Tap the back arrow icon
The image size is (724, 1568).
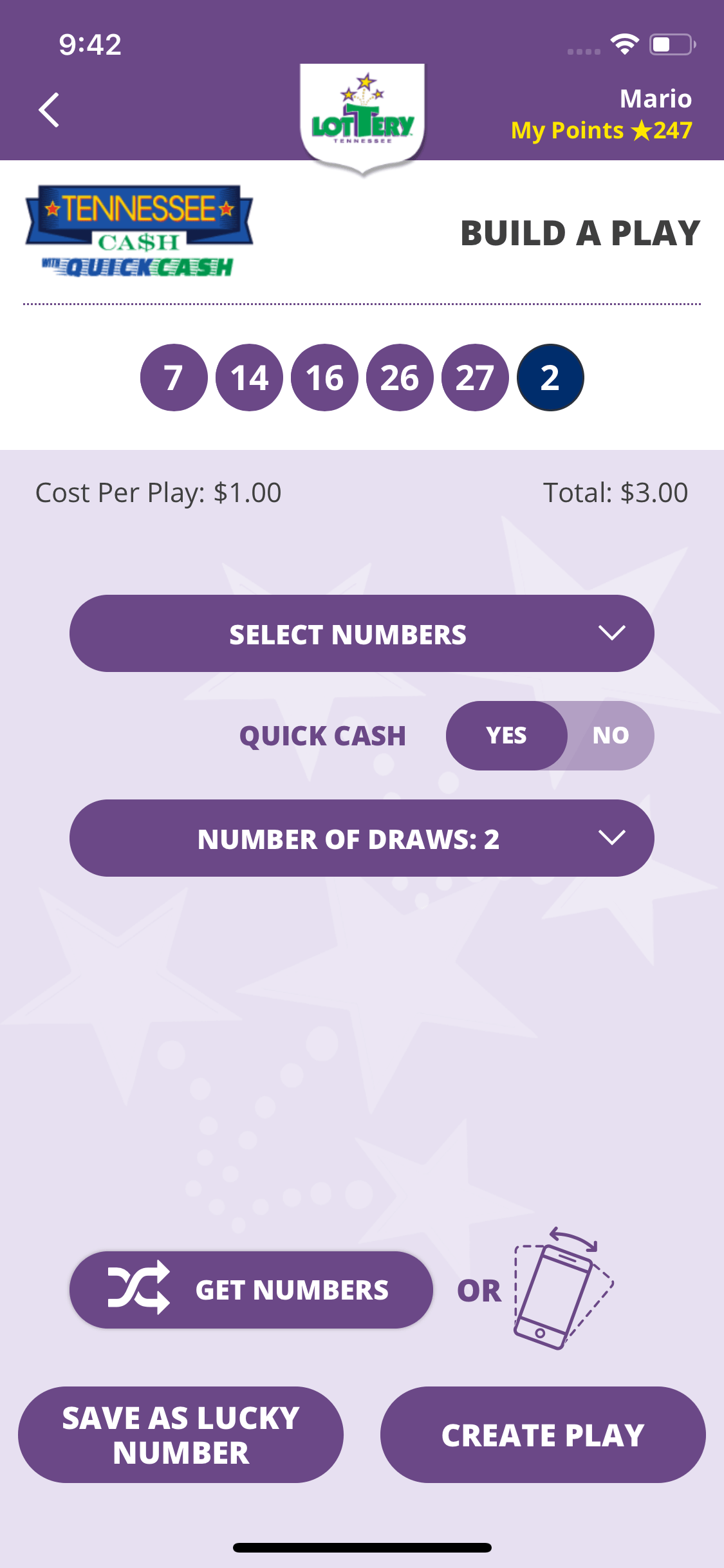[x=49, y=110]
